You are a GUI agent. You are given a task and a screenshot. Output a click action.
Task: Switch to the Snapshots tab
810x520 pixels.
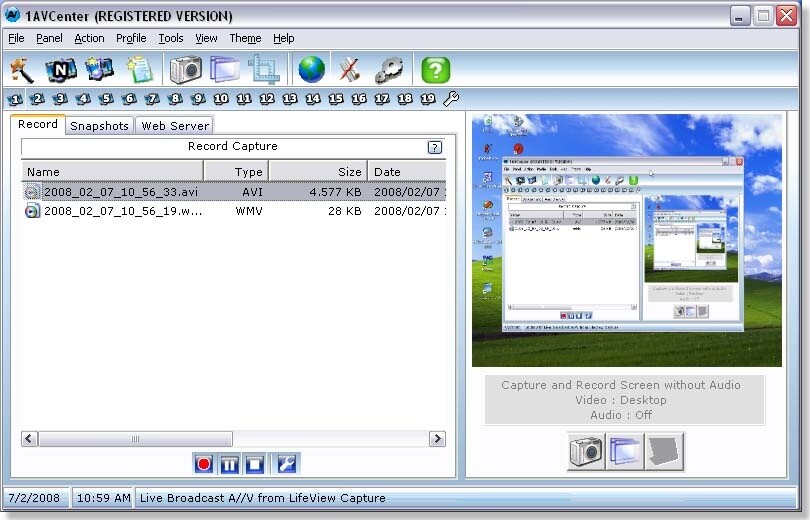tap(99, 126)
